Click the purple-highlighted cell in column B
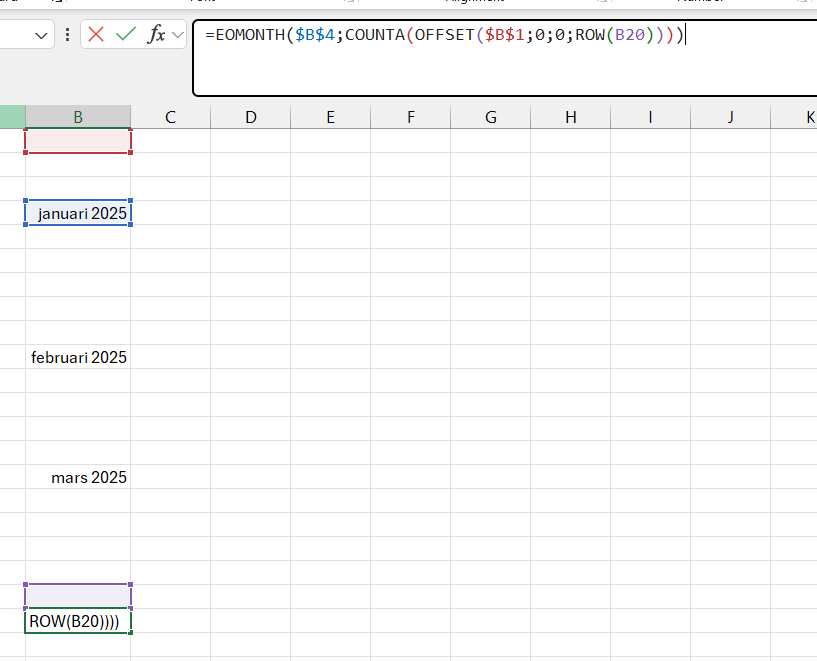817x661 pixels. (78, 596)
